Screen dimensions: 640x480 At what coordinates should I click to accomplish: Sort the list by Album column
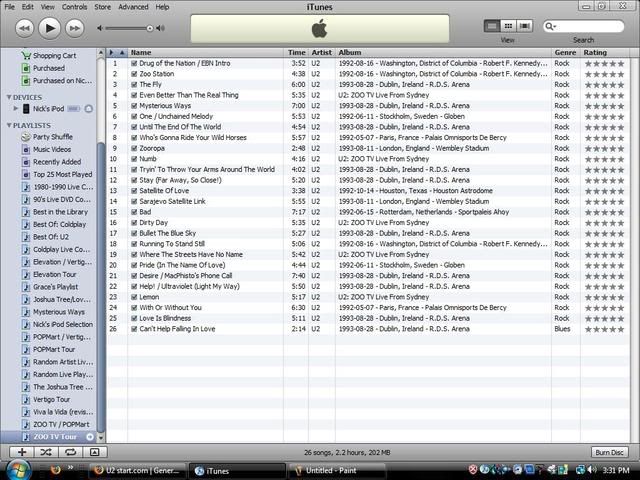click(443, 52)
